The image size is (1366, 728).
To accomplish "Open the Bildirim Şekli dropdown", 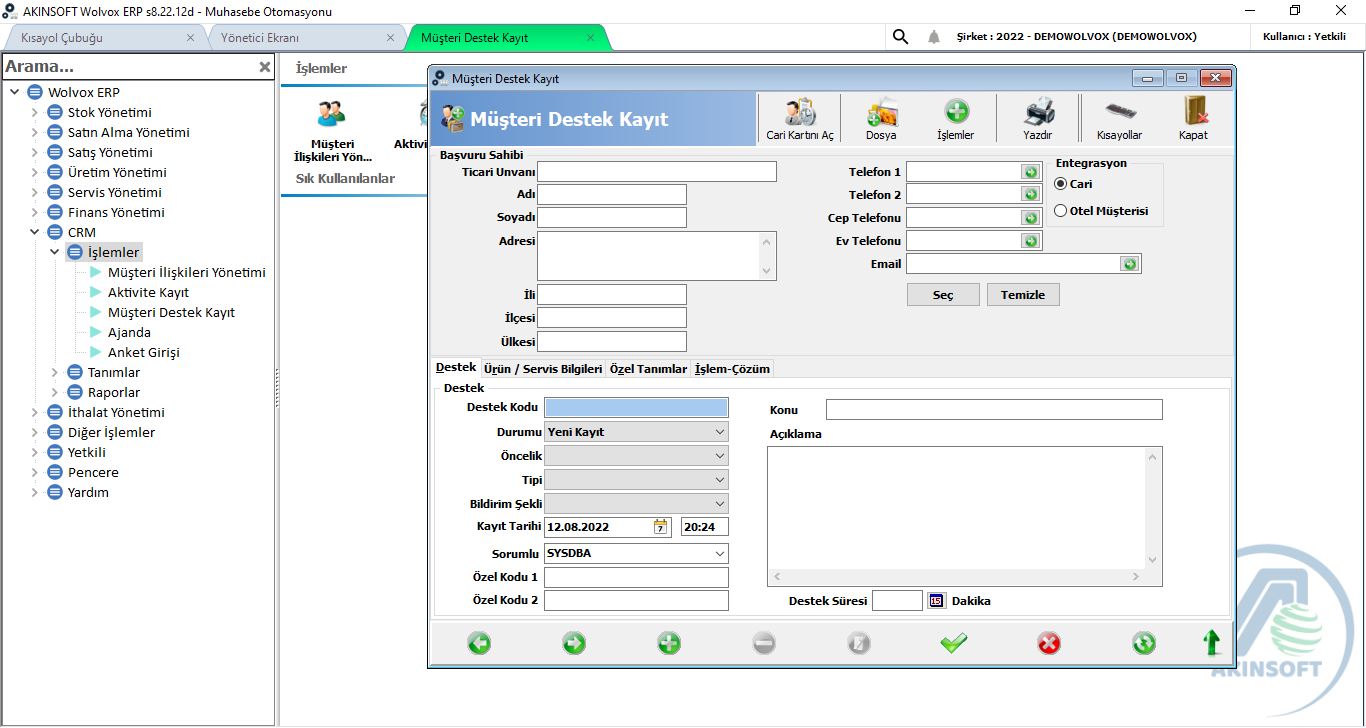I will click(x=720, y=504).
